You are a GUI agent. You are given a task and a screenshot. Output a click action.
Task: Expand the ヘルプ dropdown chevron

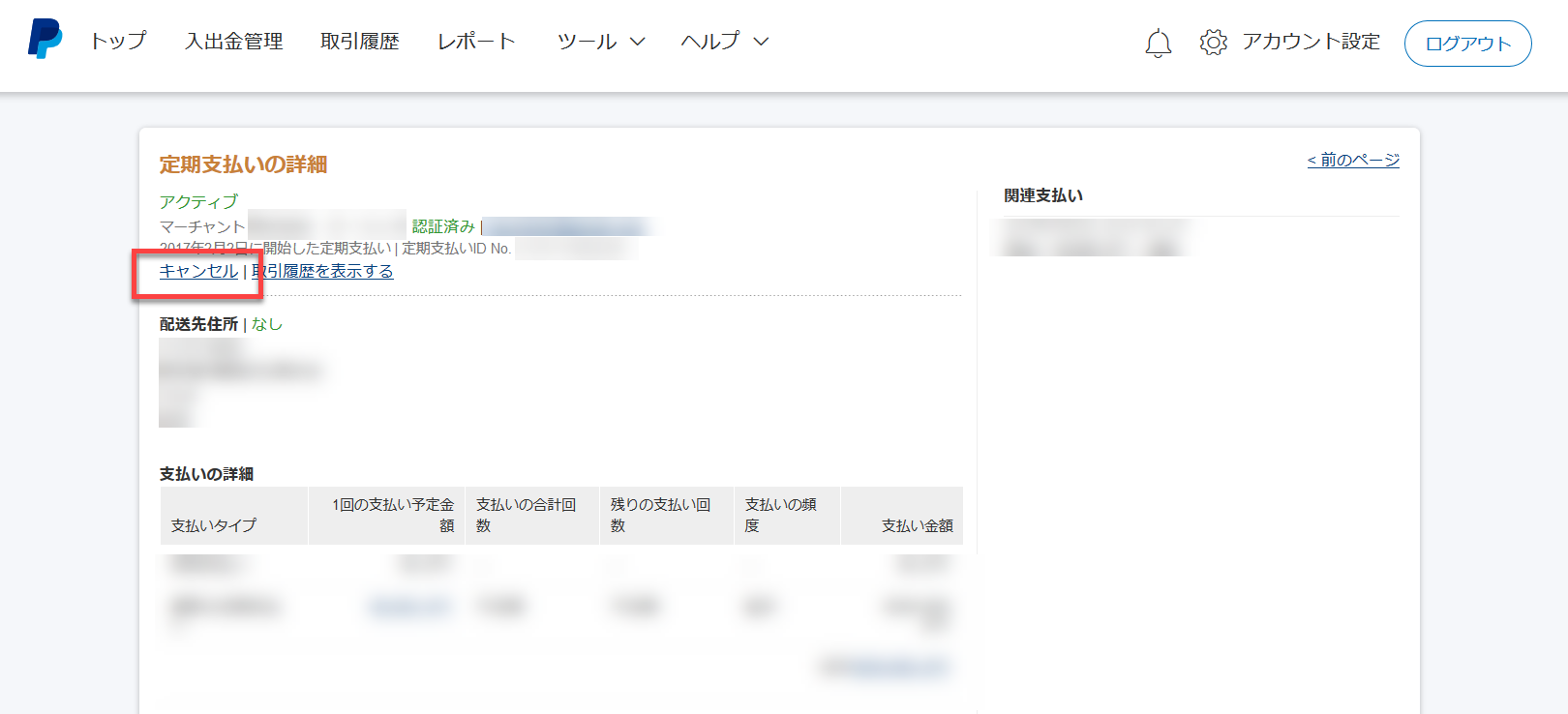point(761,42)
